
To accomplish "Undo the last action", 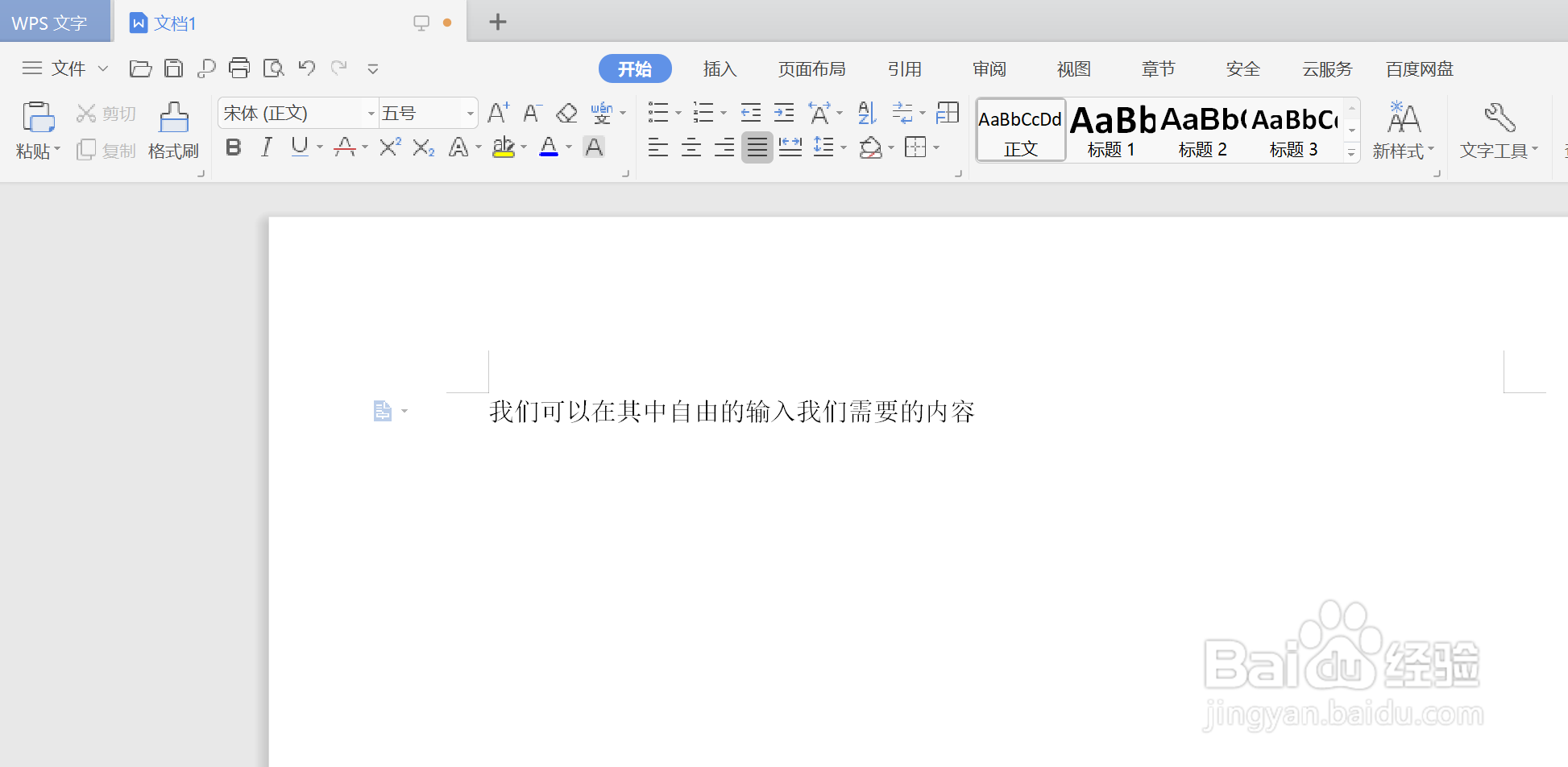I will coord(307,68).
